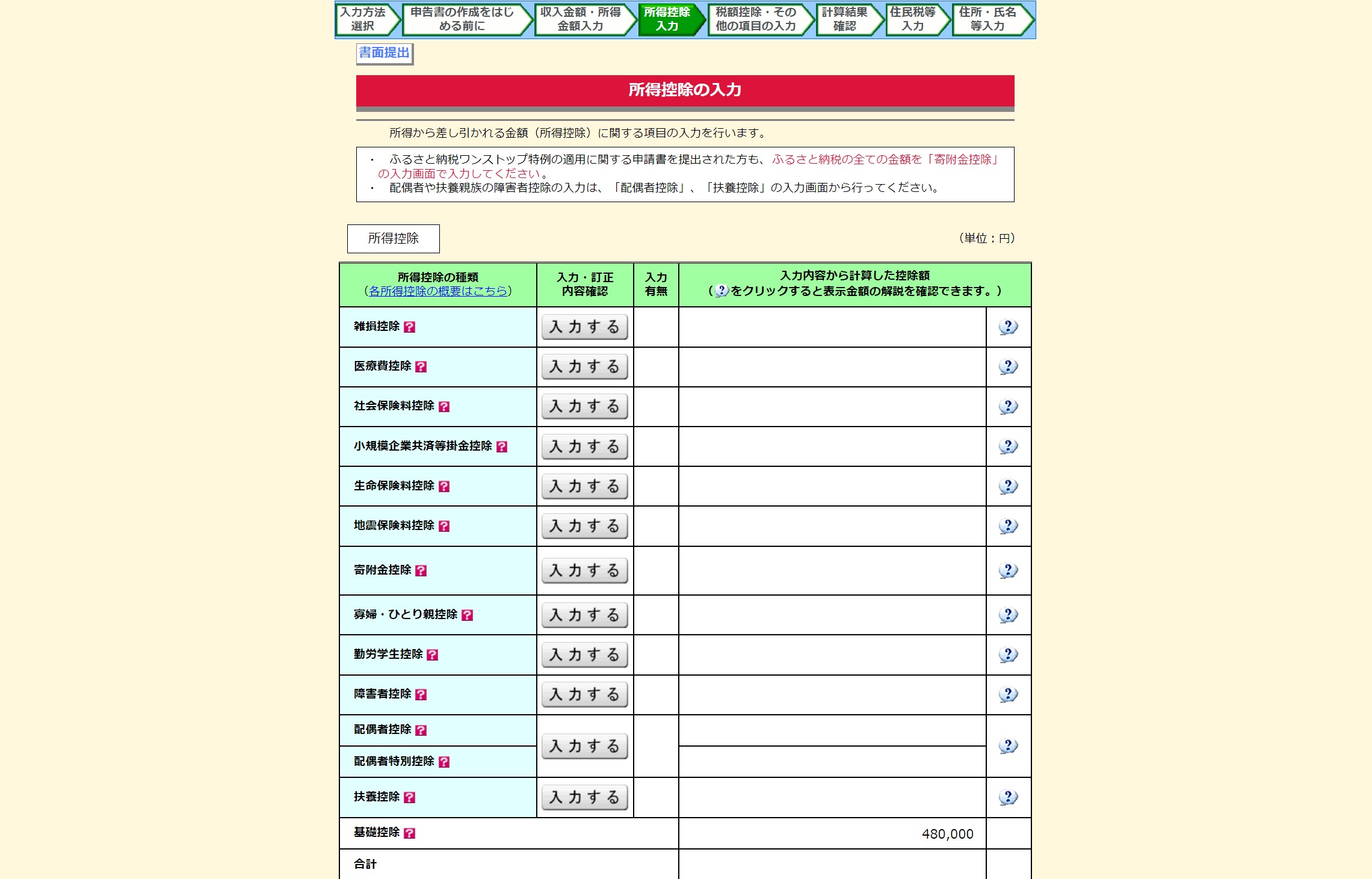Open 税額控除・その他の項目の入力 step
This screenshot has width=1372, height=879.
pos(761,19)
